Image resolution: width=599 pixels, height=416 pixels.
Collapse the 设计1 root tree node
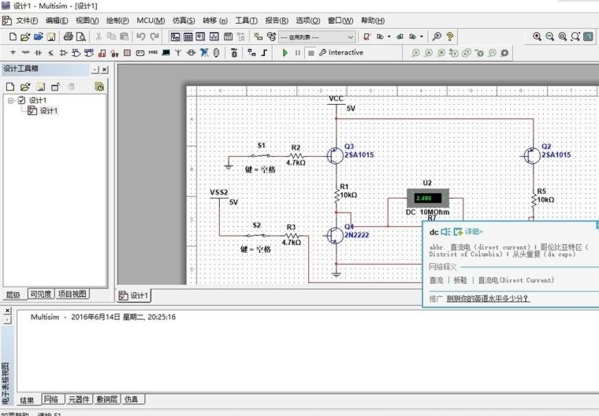point(11,100)
